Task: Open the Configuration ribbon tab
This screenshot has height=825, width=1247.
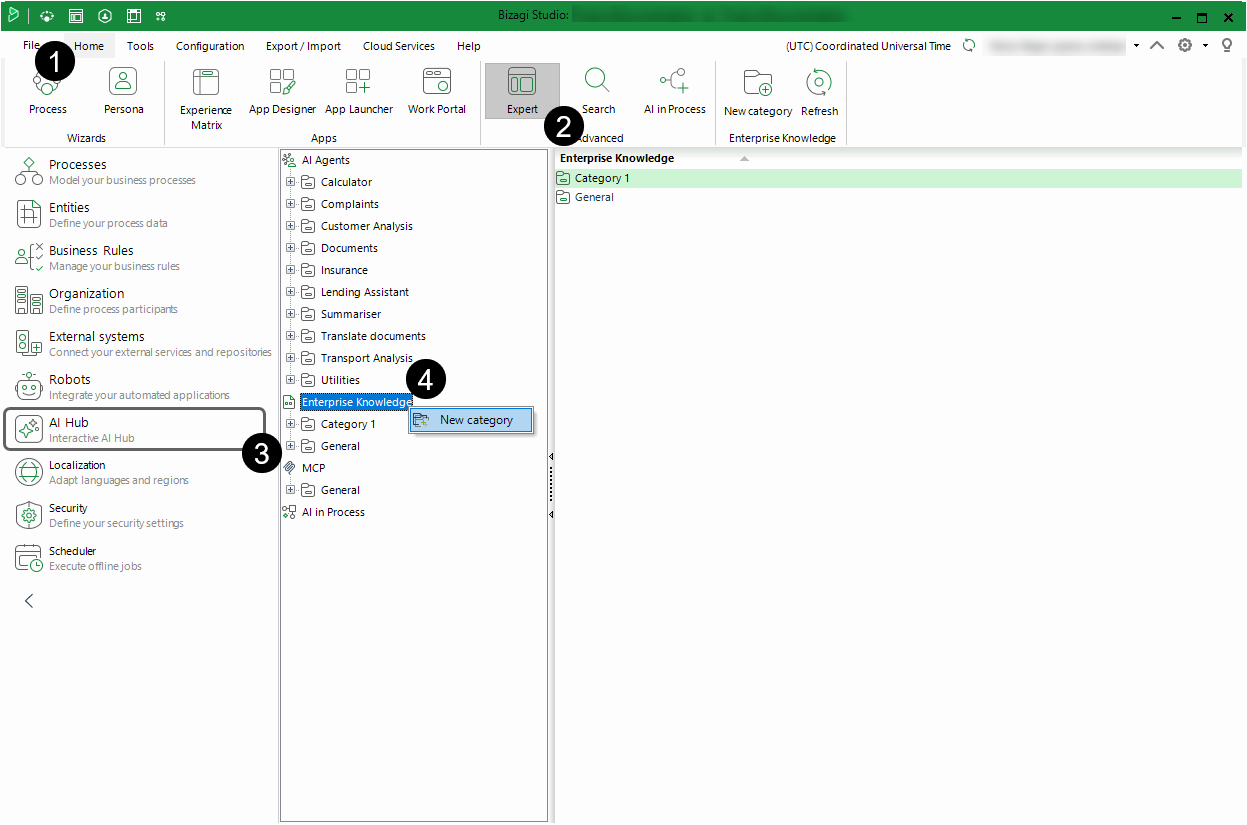Action: click(x=210, y=46)
